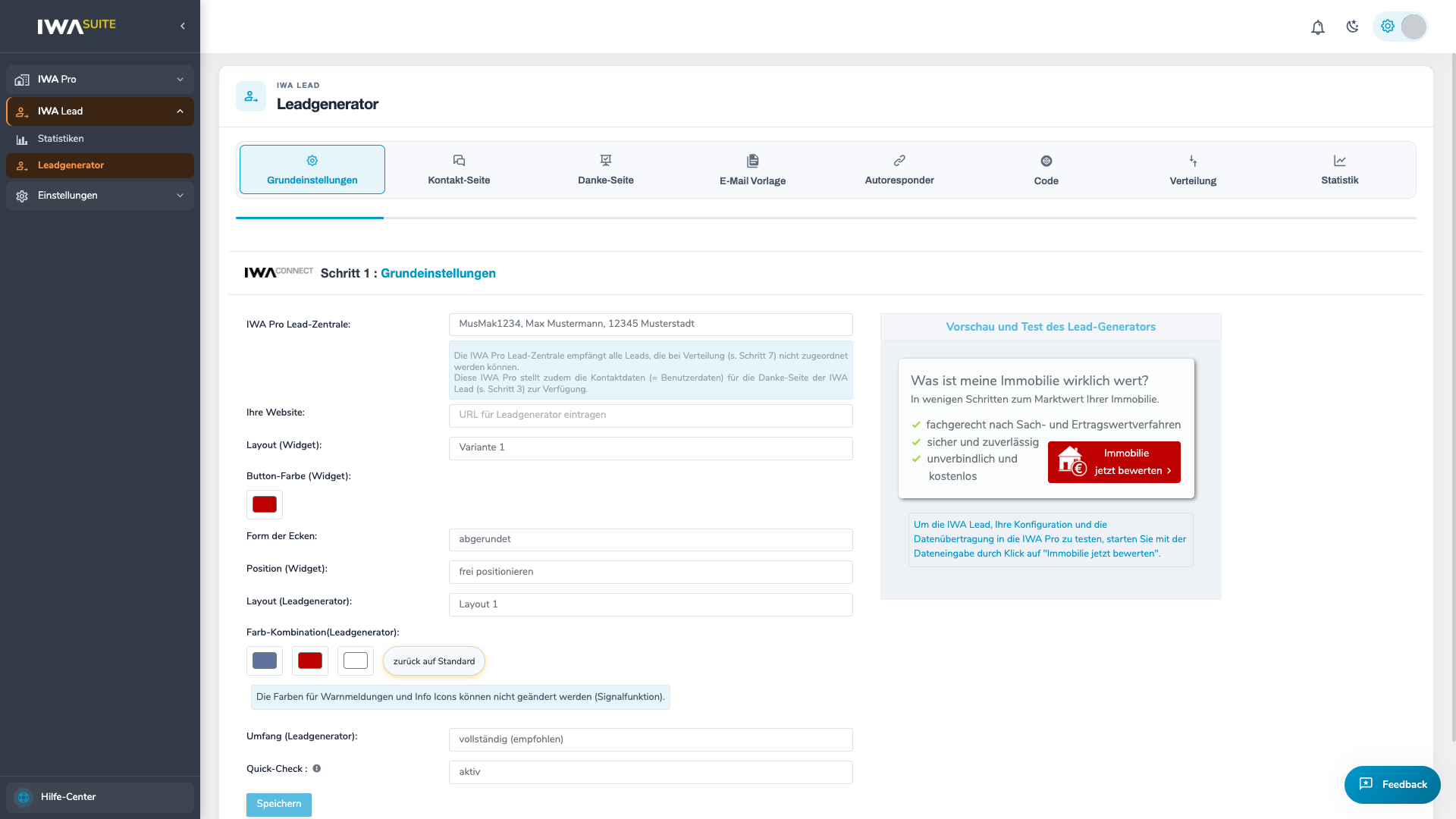Image resolution: width=1456 pixels, height=819 pixels.
Task: Click the Hilfe-Center globe icon
Action: (24, 797)
